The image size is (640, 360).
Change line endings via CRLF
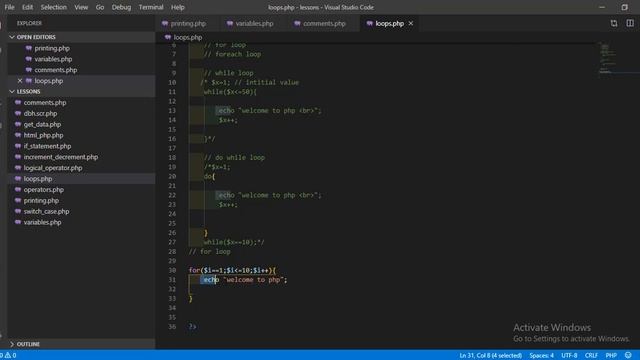tap(591, 356)
